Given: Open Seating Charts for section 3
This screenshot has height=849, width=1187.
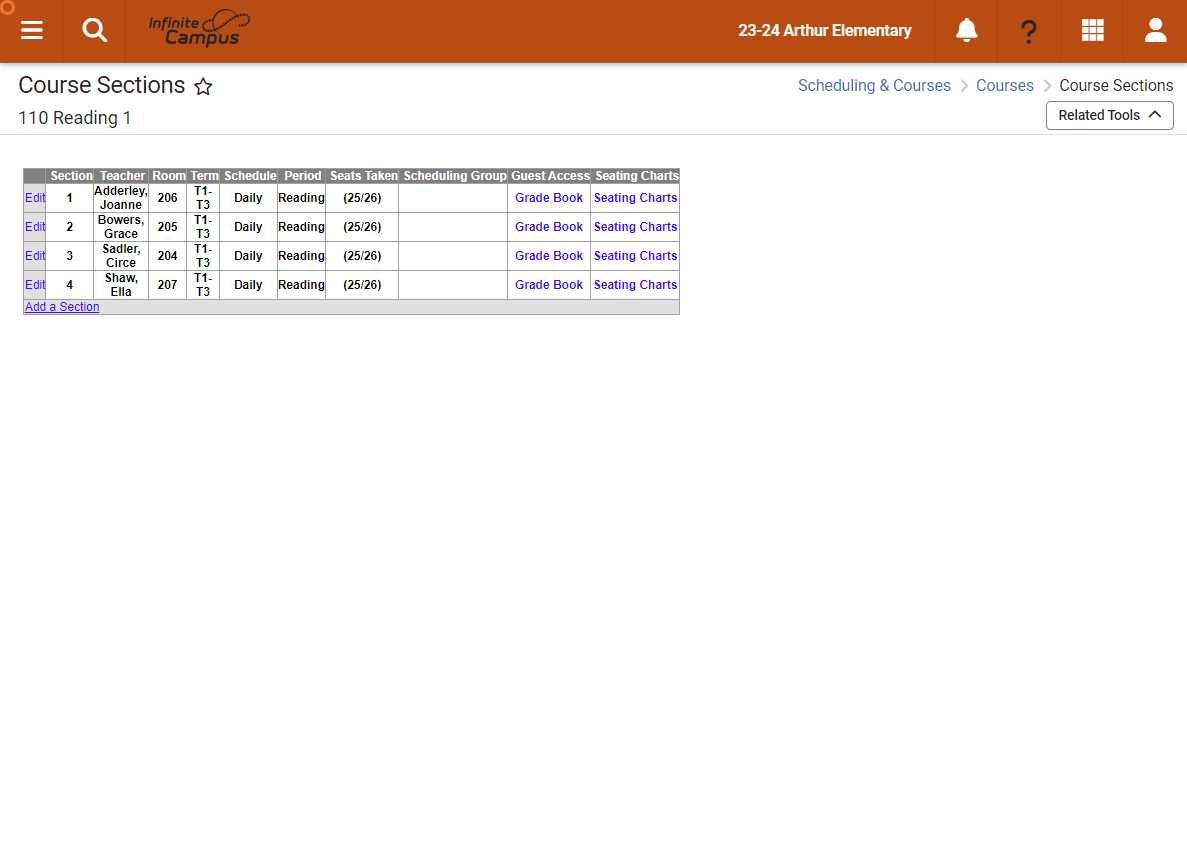Looking at the screenshot, I should (x=635, y=256).
